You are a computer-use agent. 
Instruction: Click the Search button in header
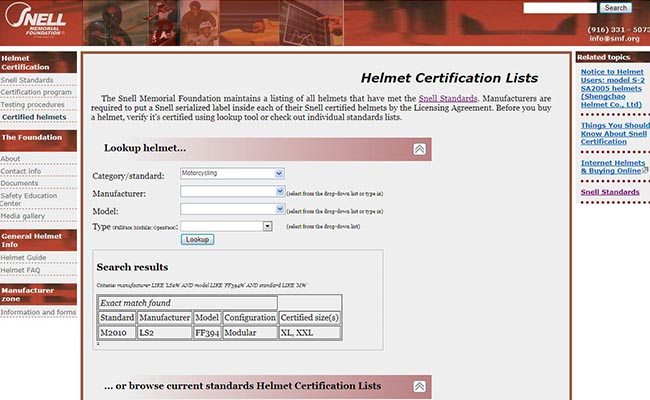616,8
